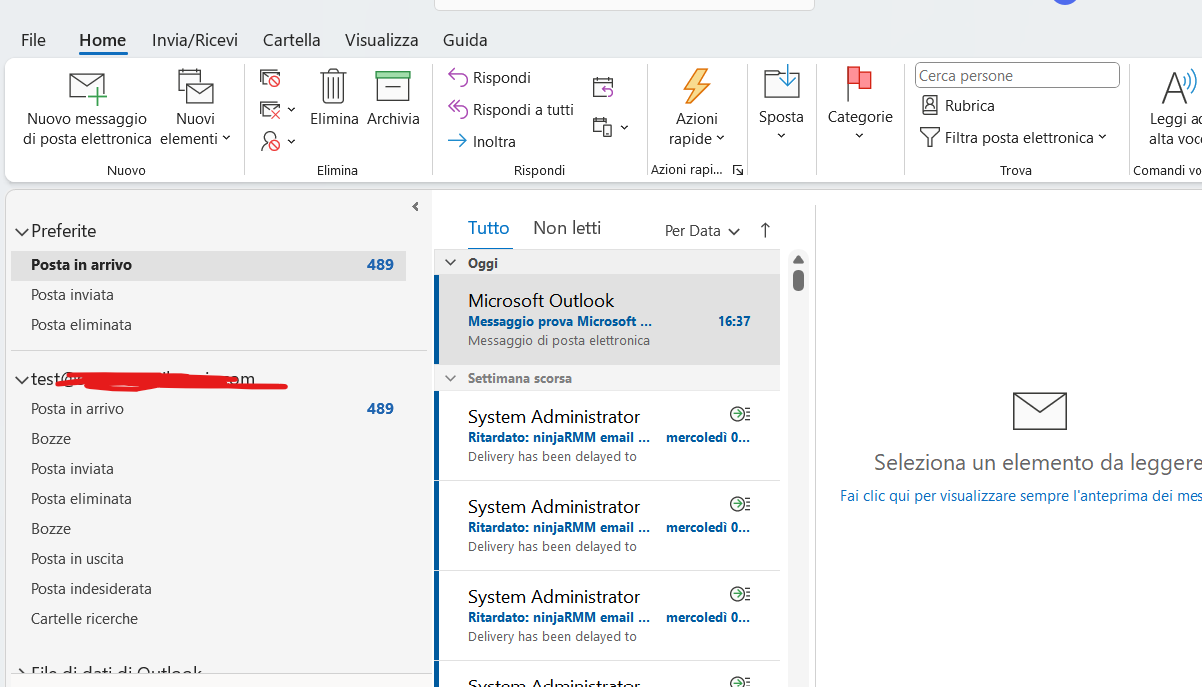
Task: Create a Nuovo messaggio di posta elettronica
Action: pyautogui.click(x=88, y=108)
